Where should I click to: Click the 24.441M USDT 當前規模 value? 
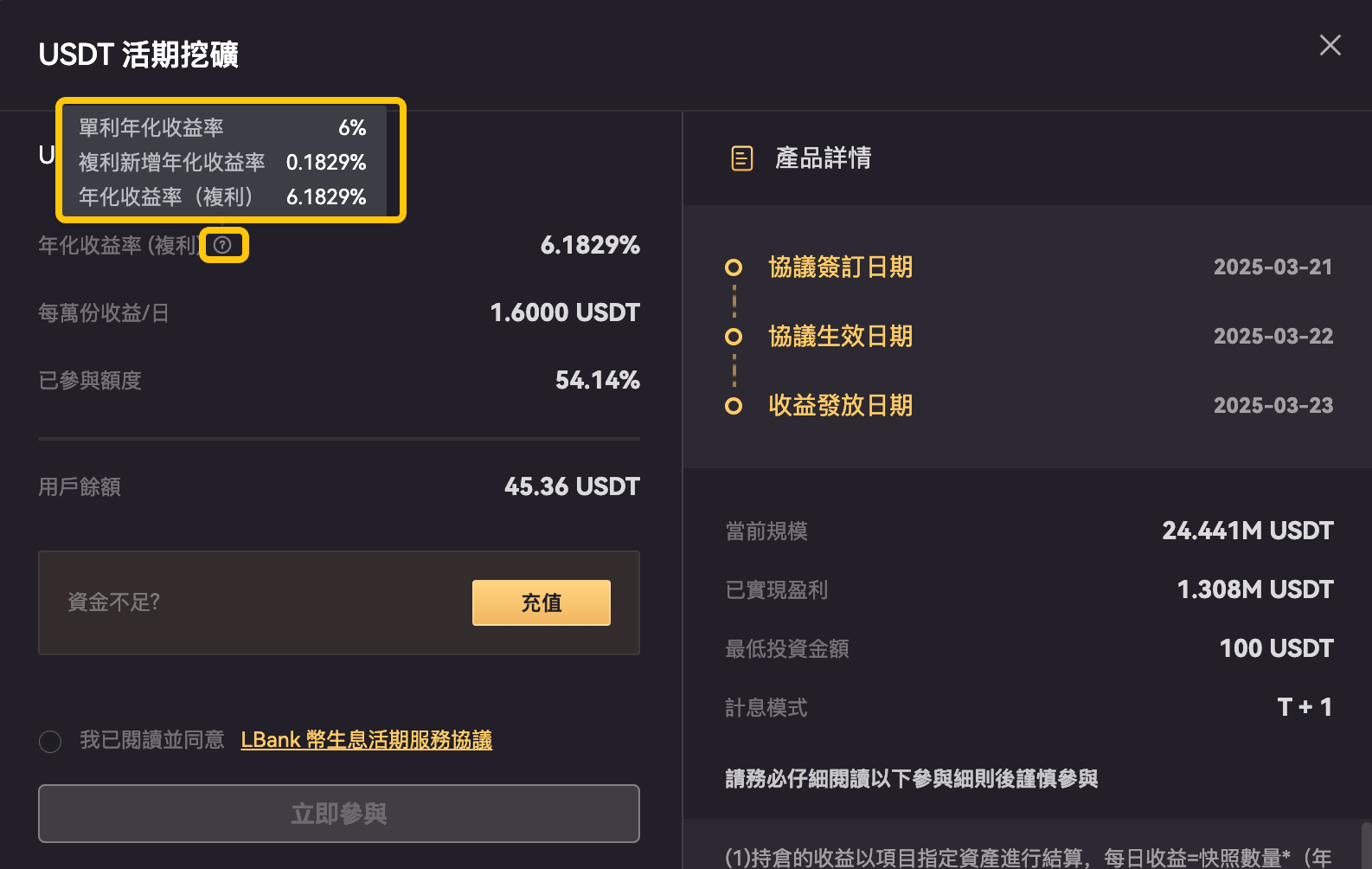(x=1247, y=531)
